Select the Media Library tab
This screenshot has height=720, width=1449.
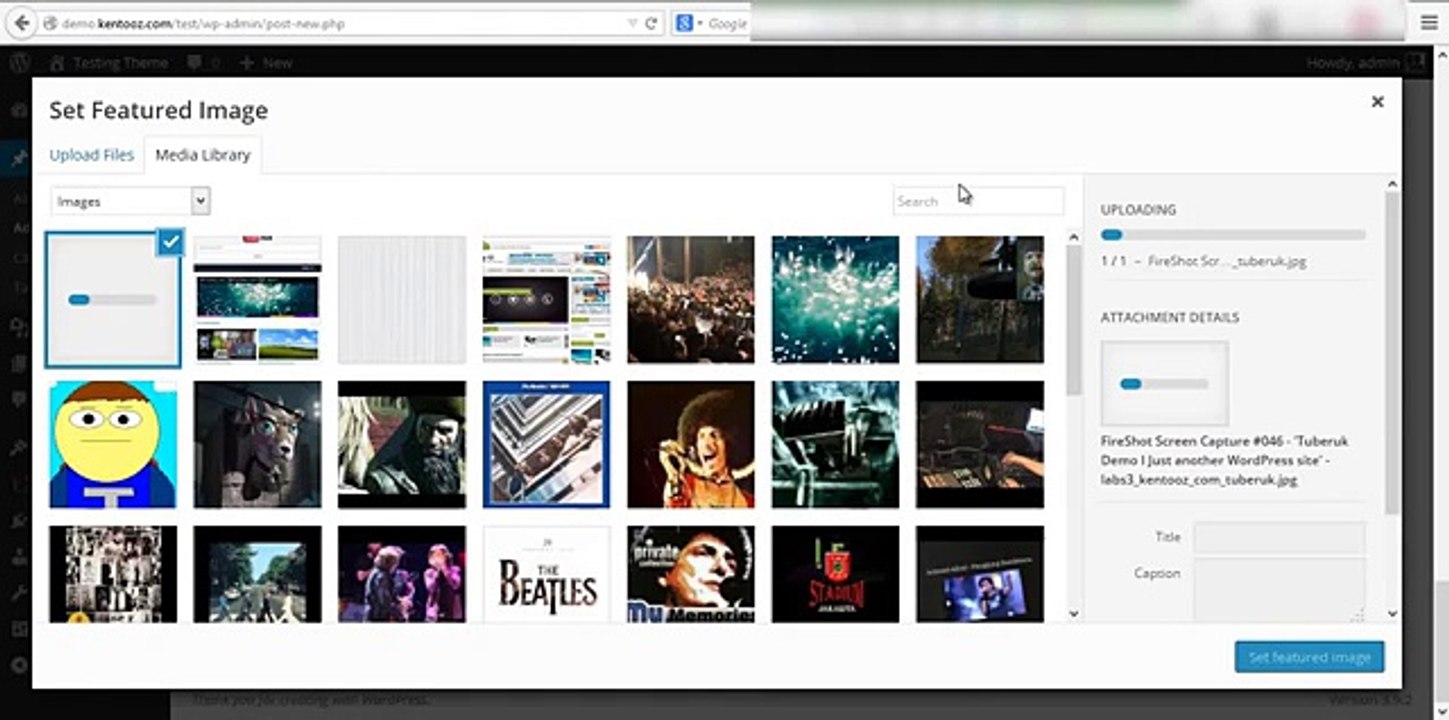point(203,155)
